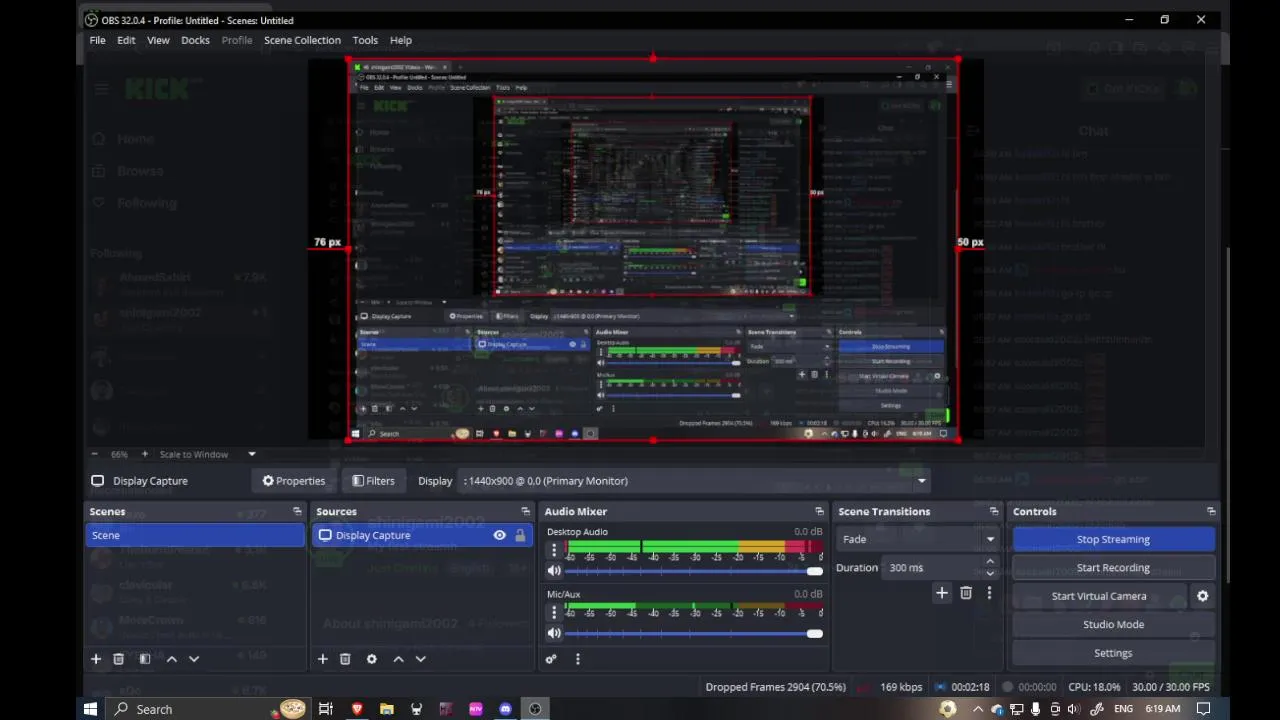This screenshot has height=720, width=1280.
Task: Open the Docks menu
Action: pyautogui.click(x=195, y=40)
